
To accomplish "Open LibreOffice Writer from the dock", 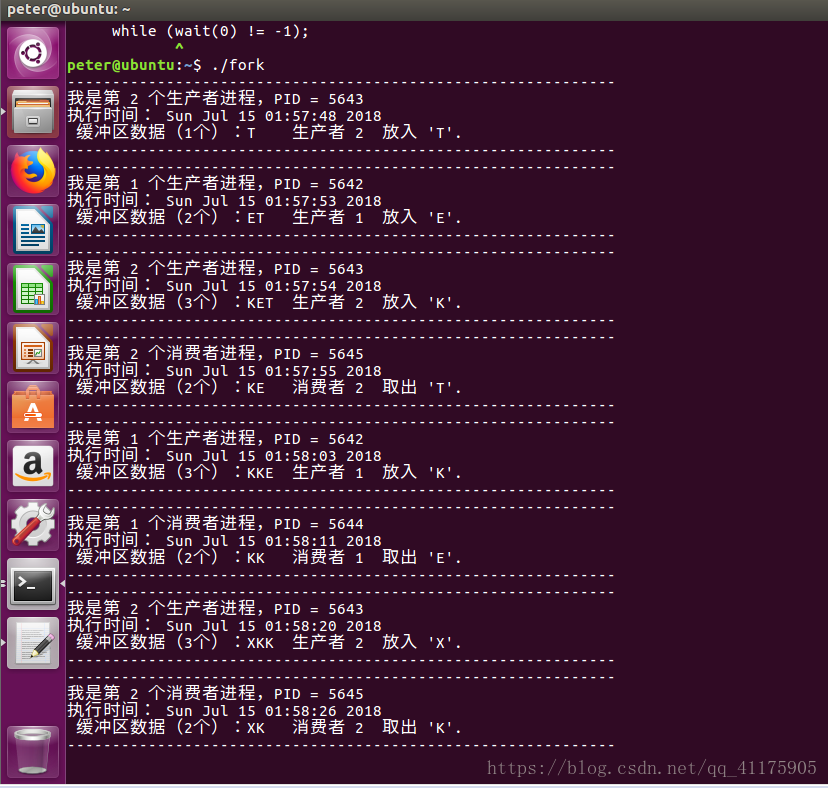I will tap(33, 230).
